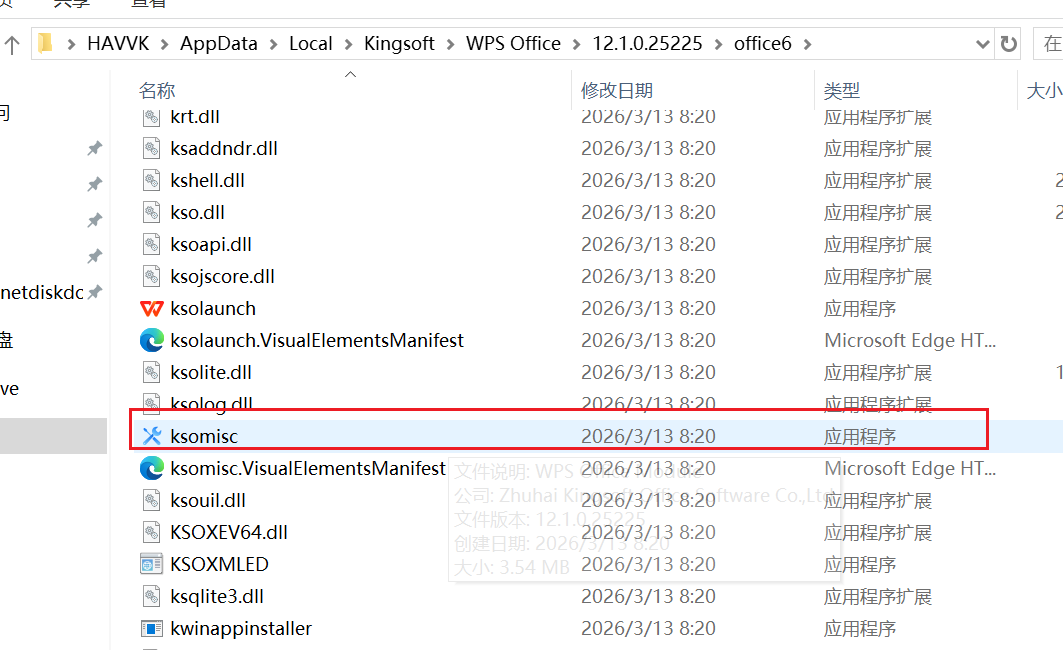Click inside the search box

tap(1050, 43)
